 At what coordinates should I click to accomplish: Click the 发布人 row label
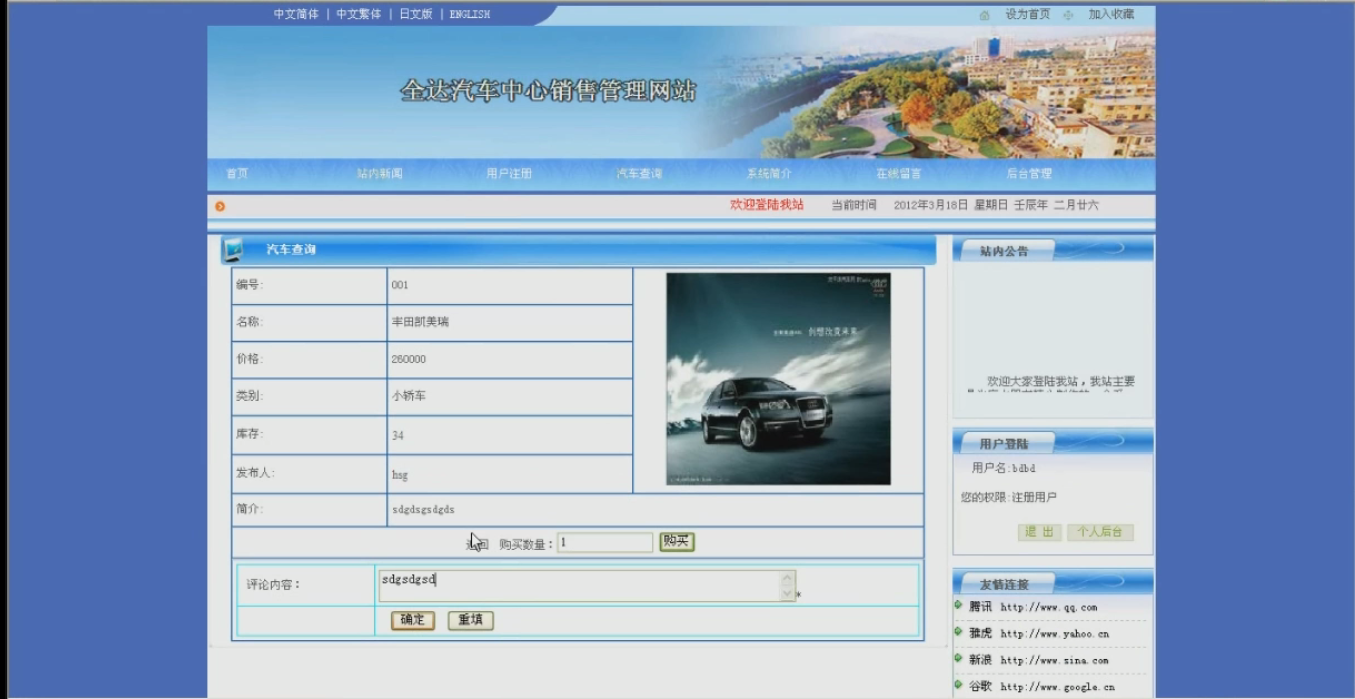[x=254, y=472]
